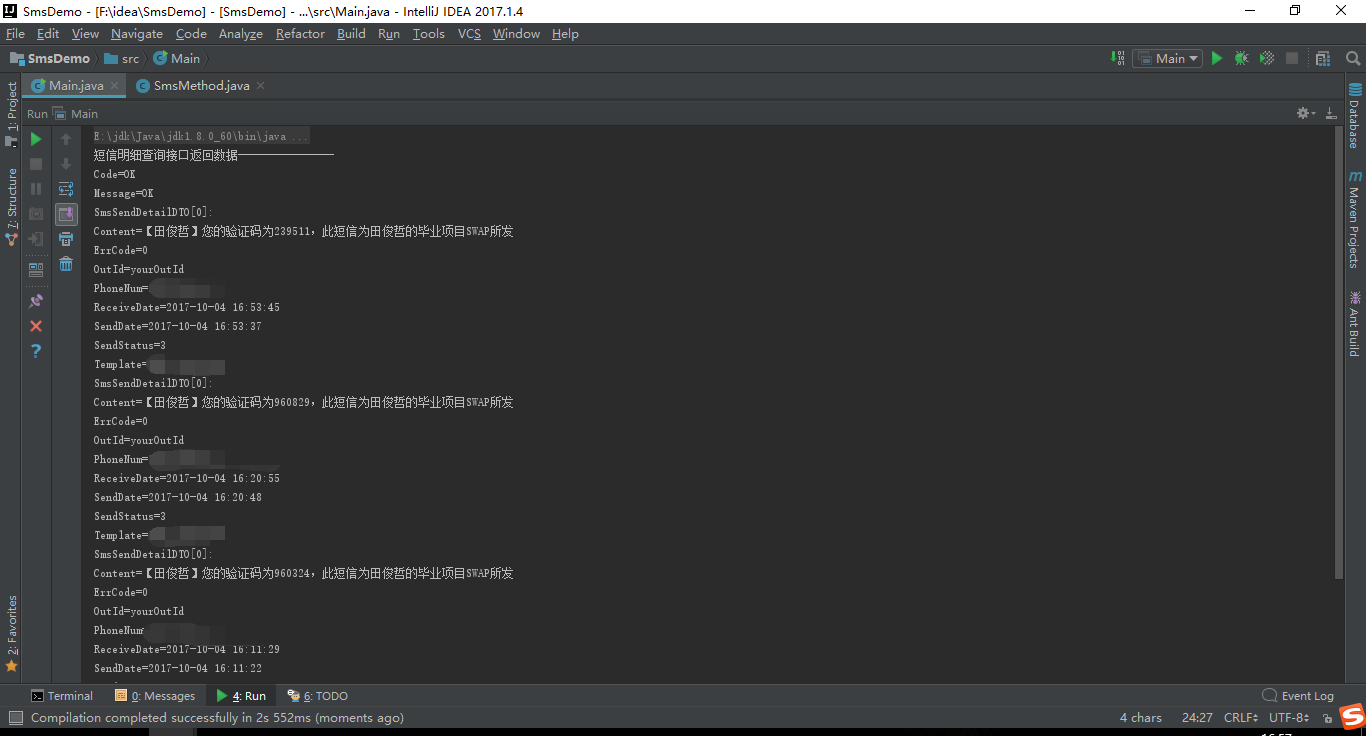Open Search Everywhere with magnifier icon

click(1352, 58)
